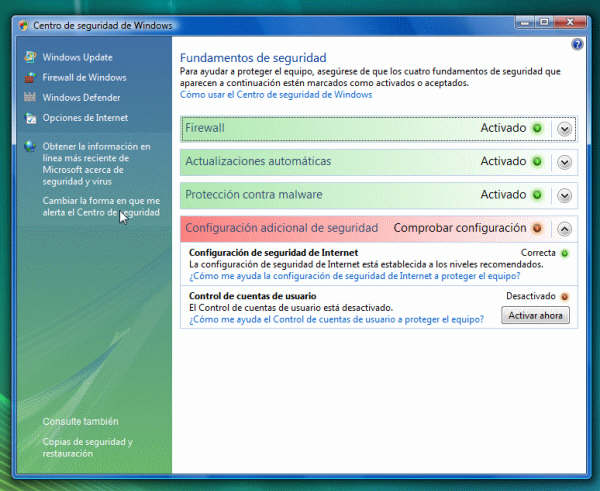Click the globe icon beside Obtener la información
The image size is (600, 491).
pyautogui.click(x=30, y=147)
